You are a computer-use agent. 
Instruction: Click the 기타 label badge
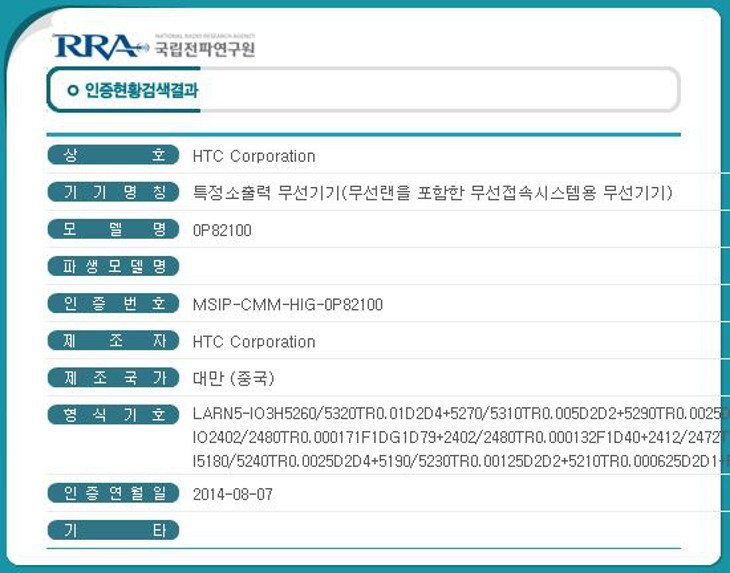click(x=113, y=530)
